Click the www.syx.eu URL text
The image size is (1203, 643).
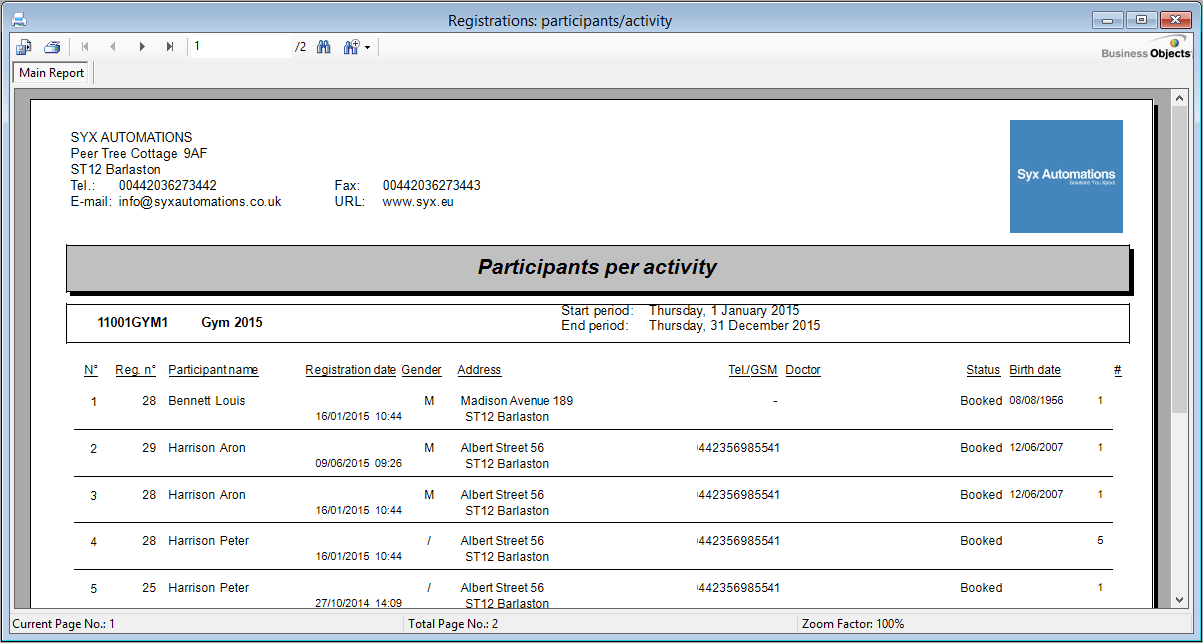click(418, 202)
